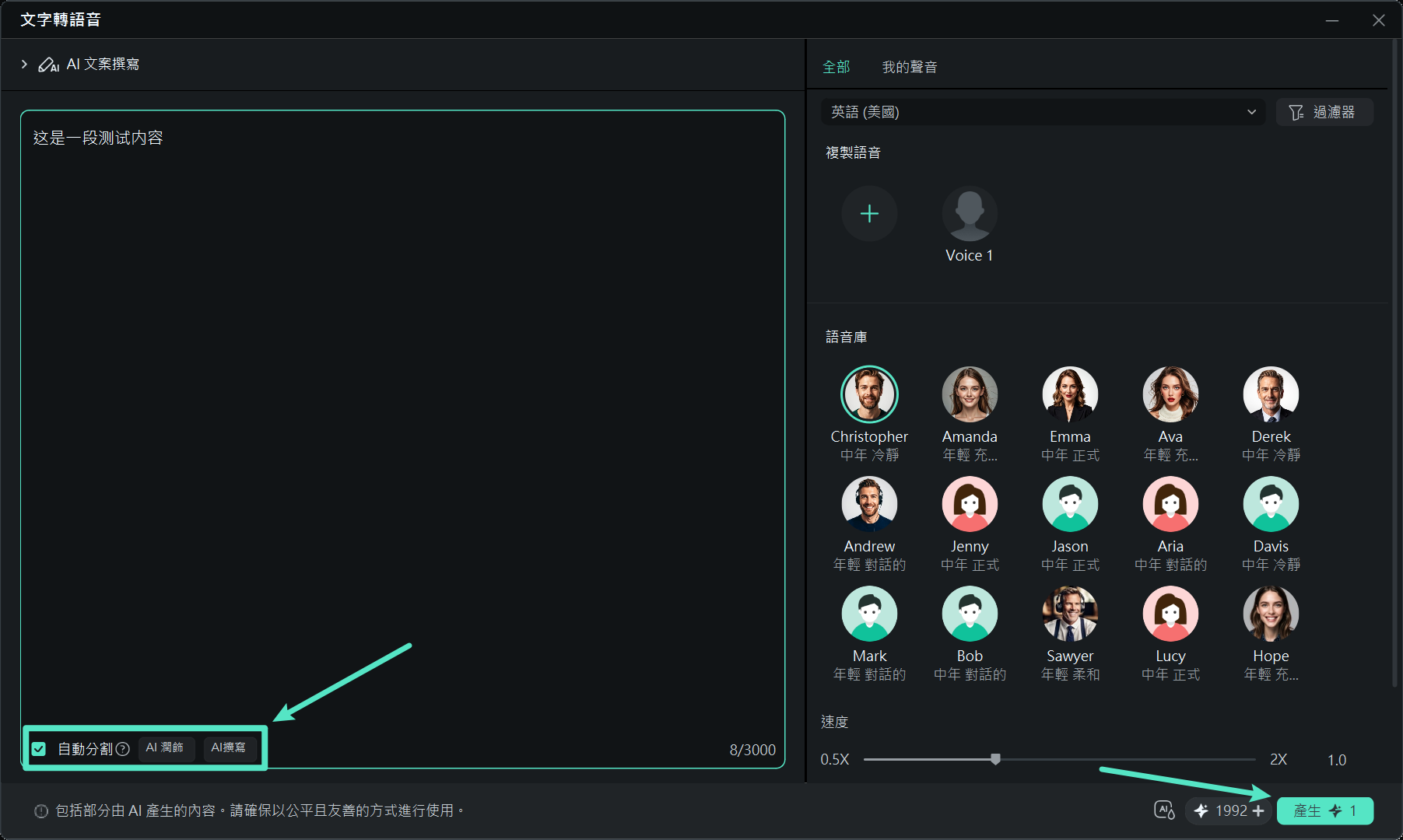Select the Jenny voice icon

coord(970,504)
